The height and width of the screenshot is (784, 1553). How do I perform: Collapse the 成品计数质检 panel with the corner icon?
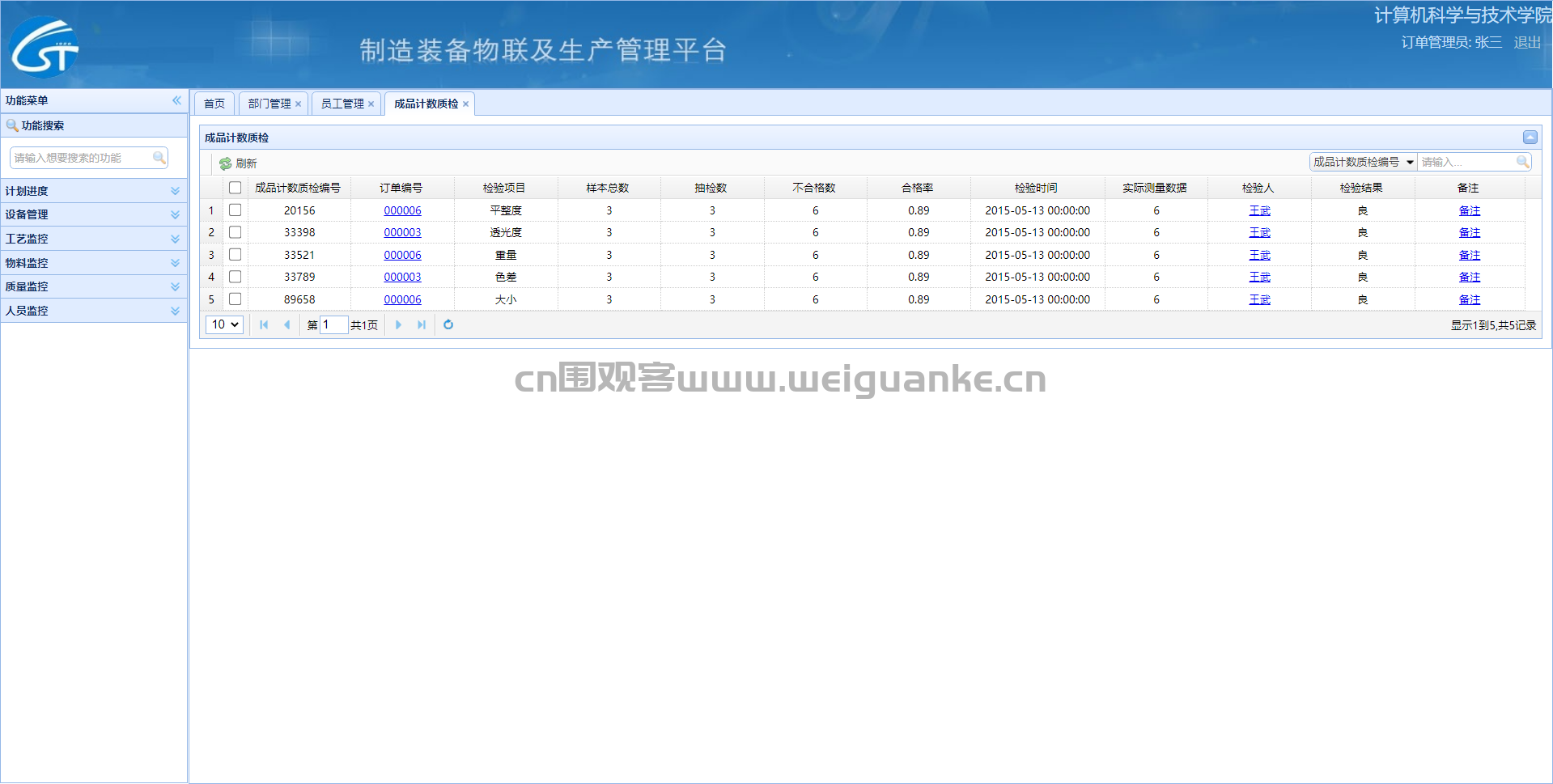point(1530,138)
